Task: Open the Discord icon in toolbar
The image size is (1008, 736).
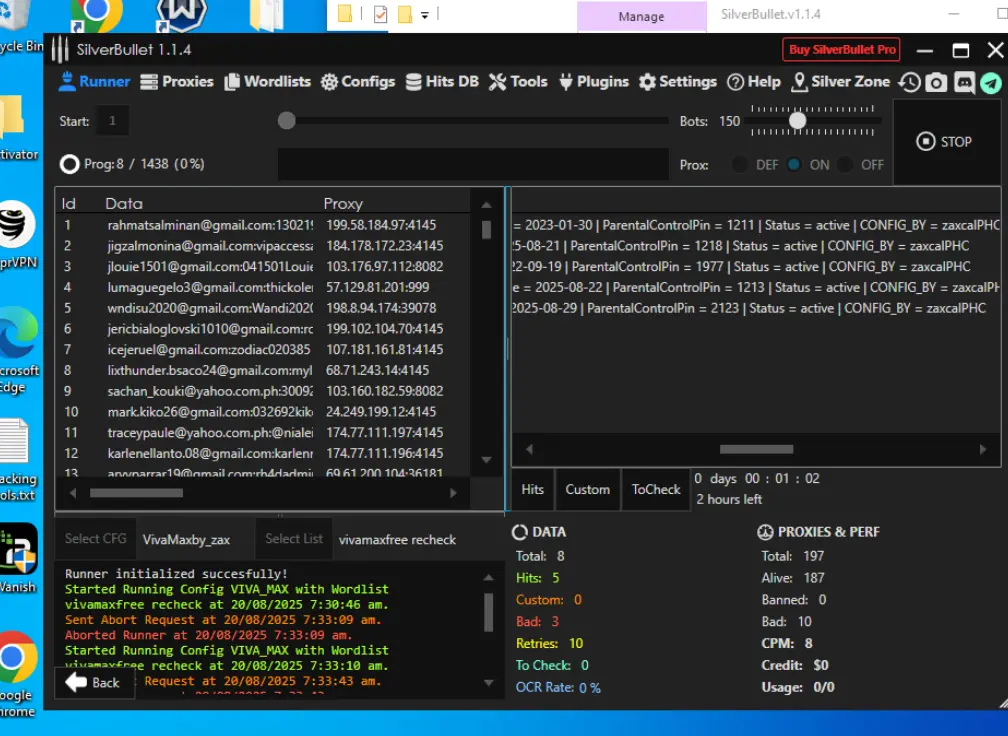Action: pyautogui.click(x=964, y=82)
